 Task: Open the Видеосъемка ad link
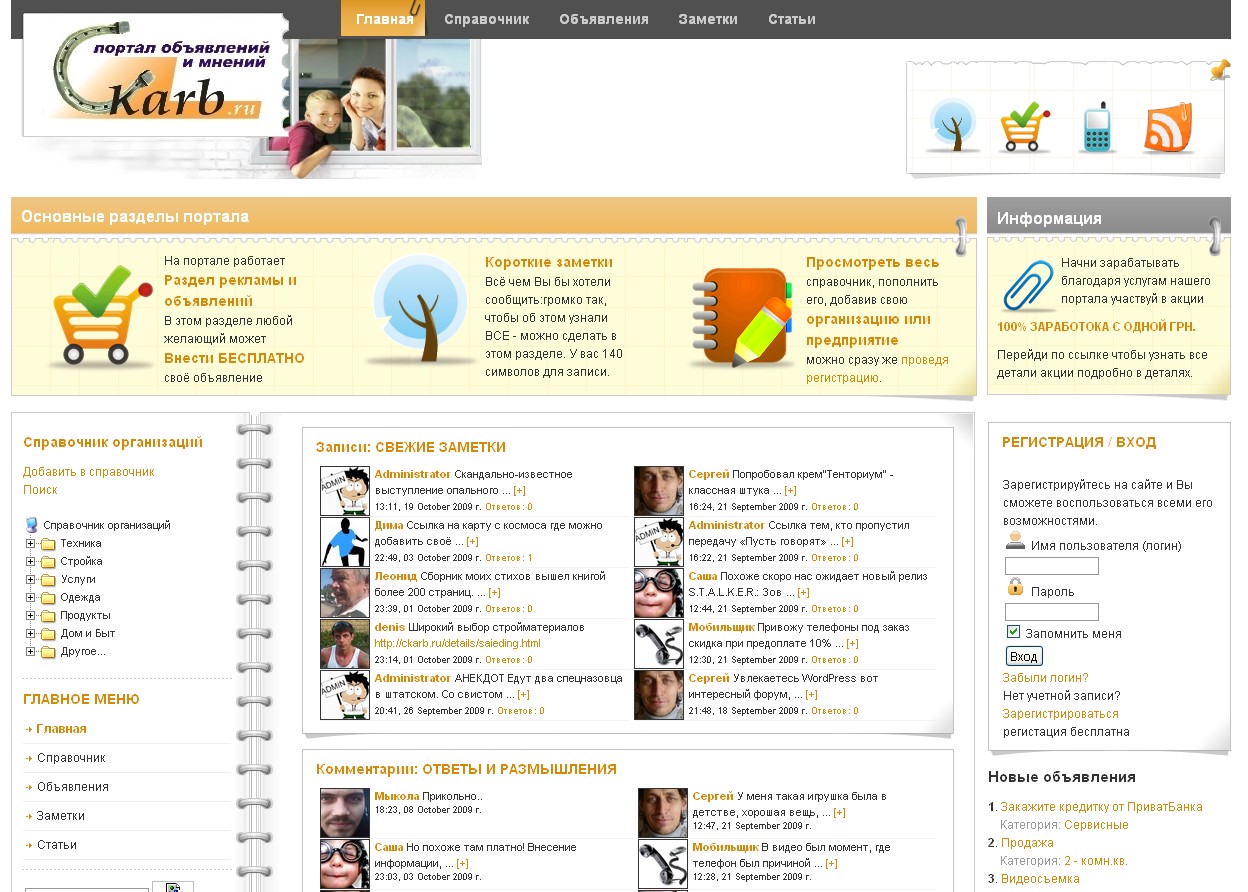click(x=1040, y=879)
